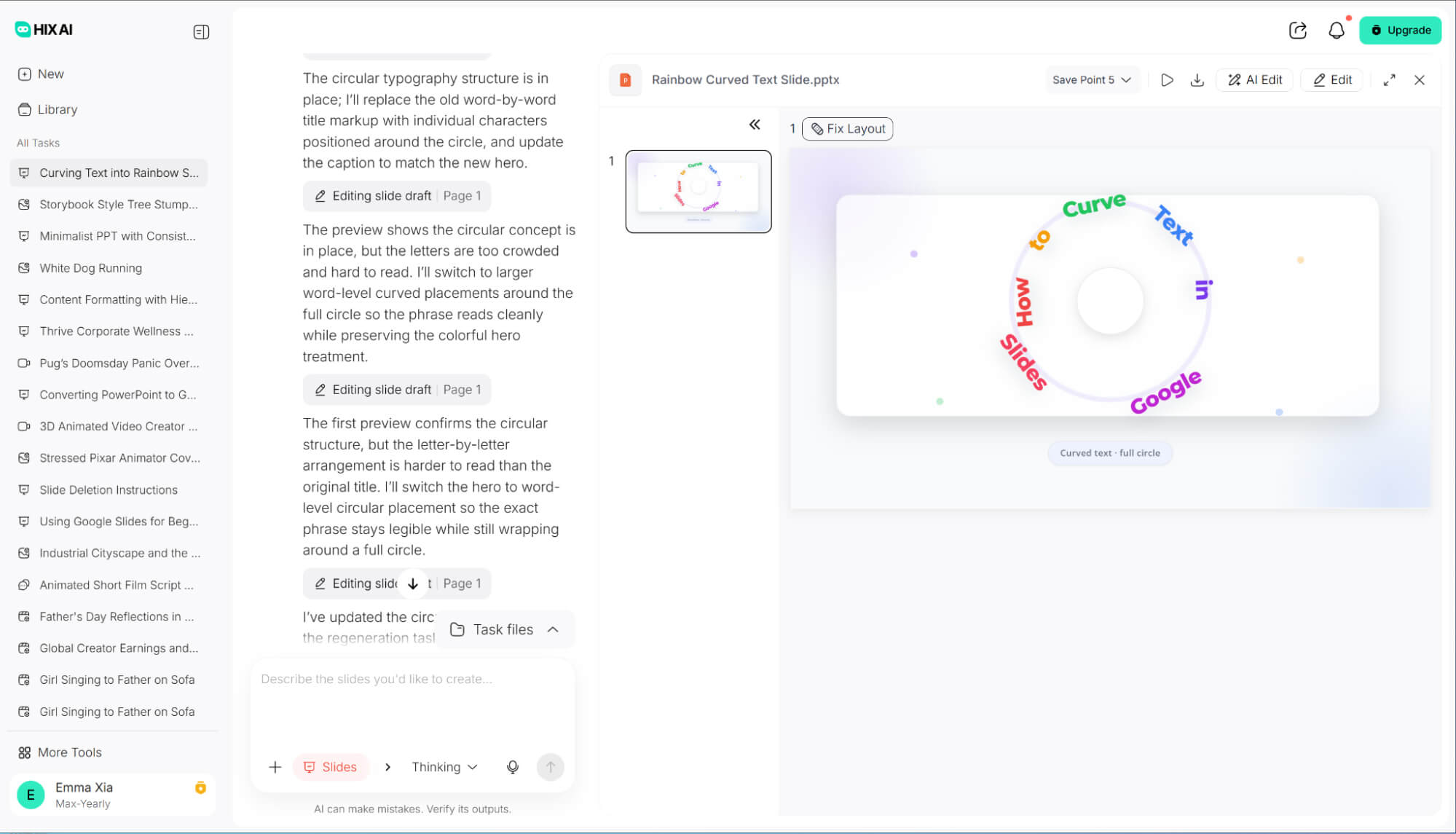Open Pug's Doomsday Panic Over... task

tap(109, 363)
